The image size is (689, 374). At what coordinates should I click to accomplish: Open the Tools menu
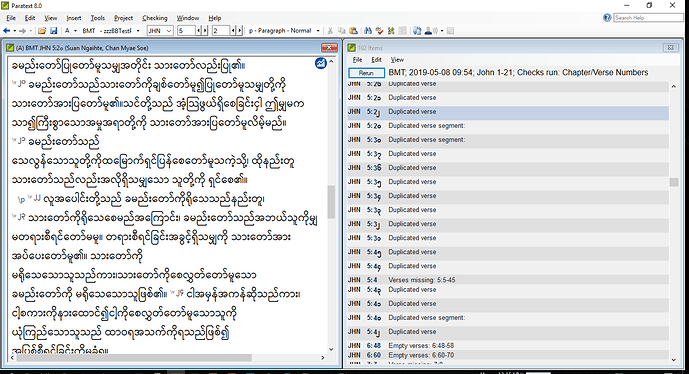tap(98, 18)
